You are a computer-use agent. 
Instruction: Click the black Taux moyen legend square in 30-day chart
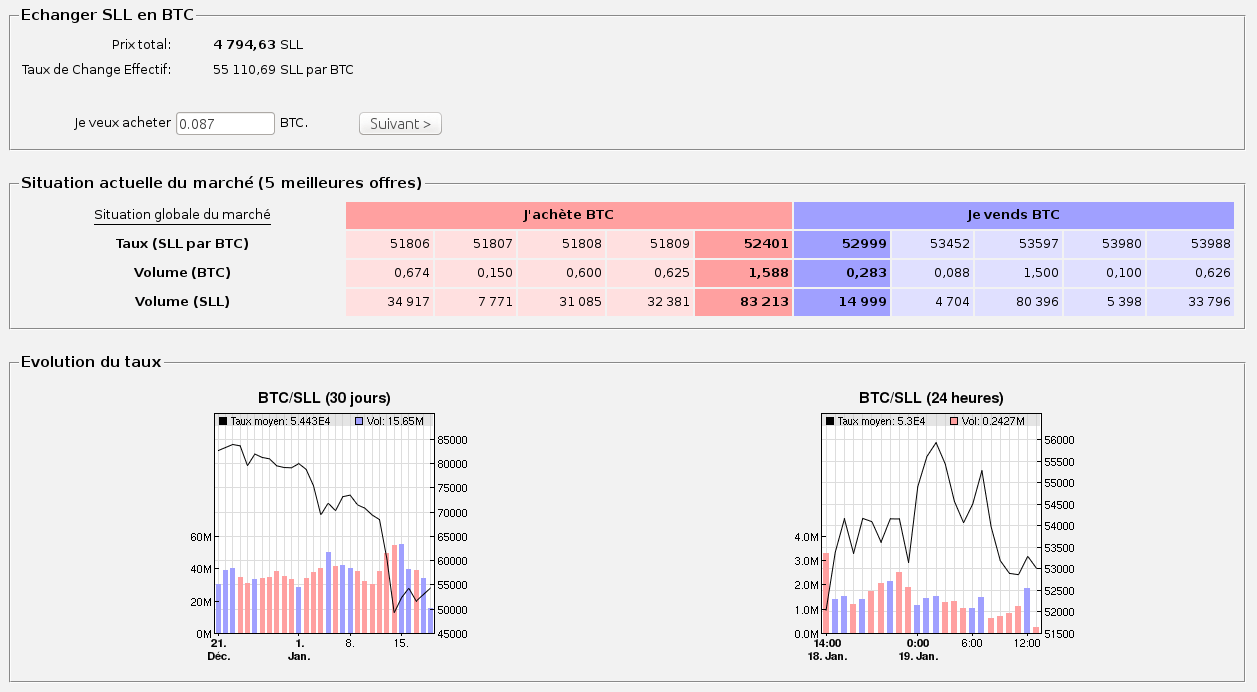[223, 422]
